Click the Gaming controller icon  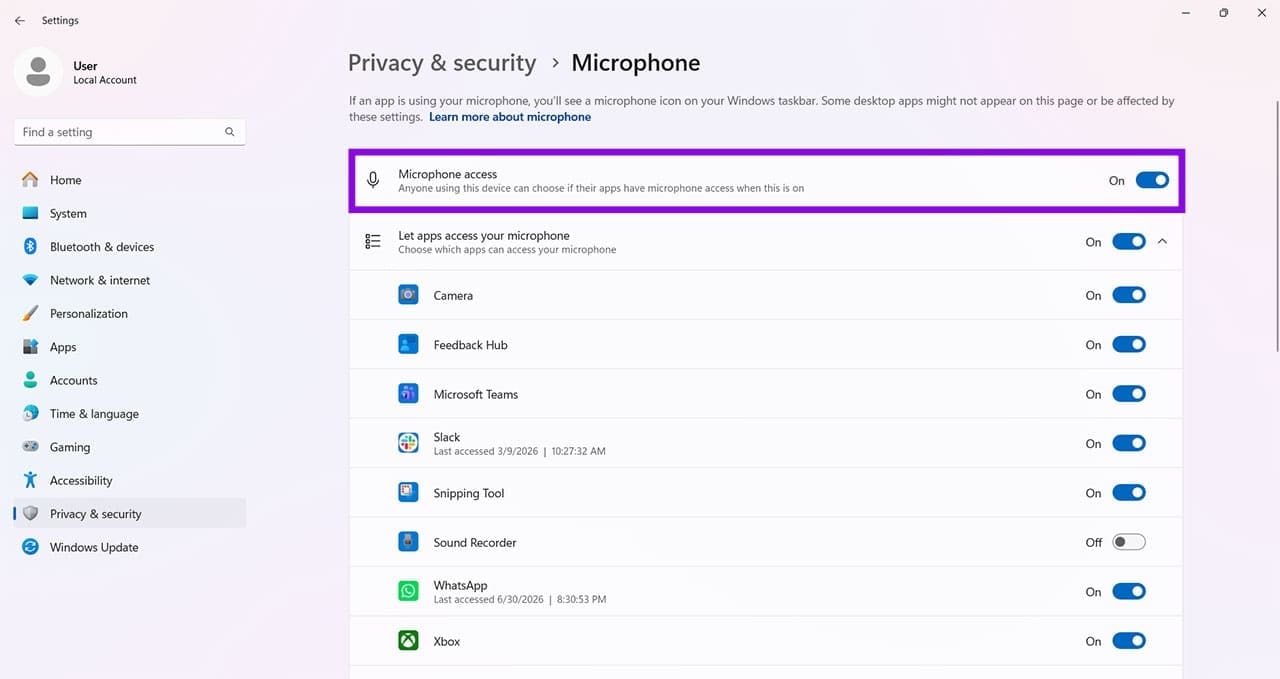point(30,447)
